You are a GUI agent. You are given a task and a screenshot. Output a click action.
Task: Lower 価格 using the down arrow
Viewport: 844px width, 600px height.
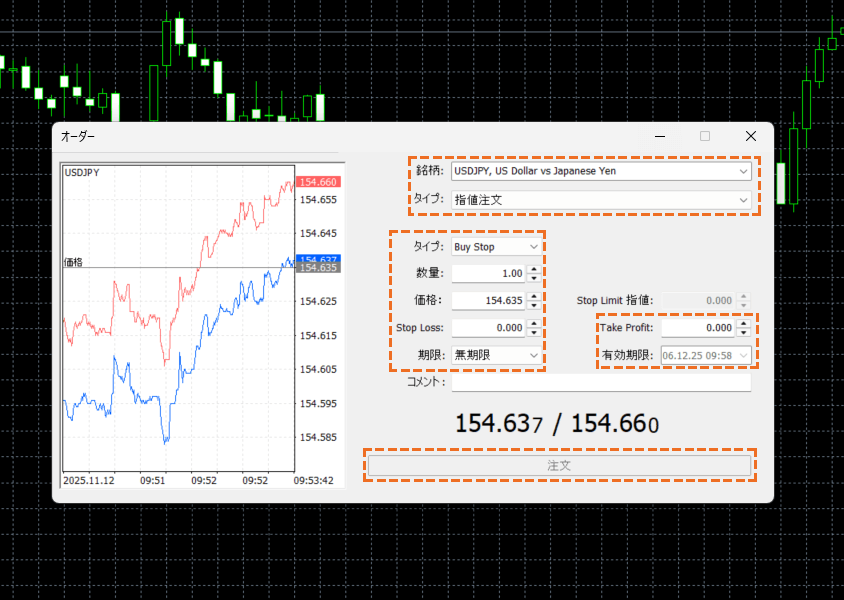click(x=534, y=305)
